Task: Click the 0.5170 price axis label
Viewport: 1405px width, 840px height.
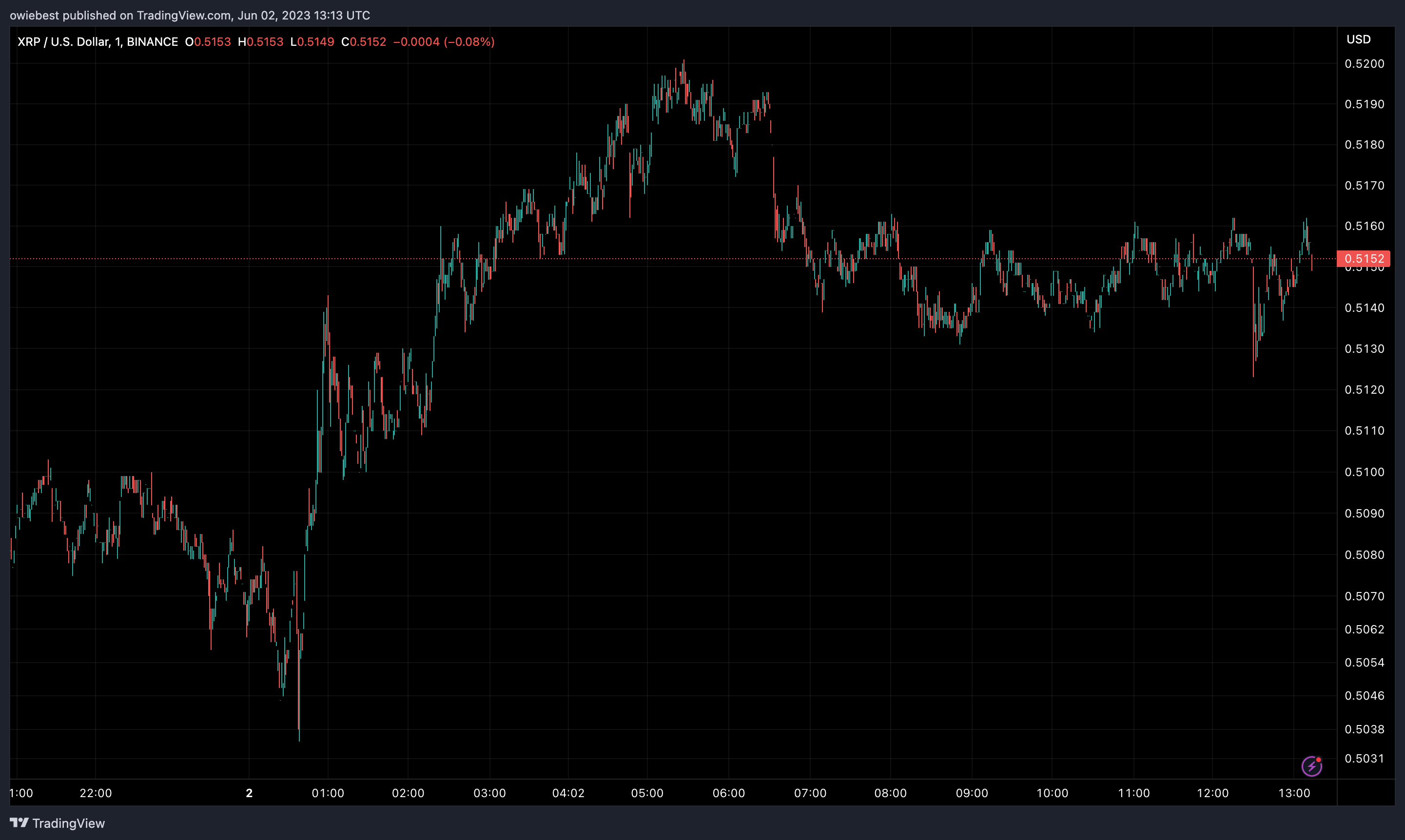Action: [1364, 186]
